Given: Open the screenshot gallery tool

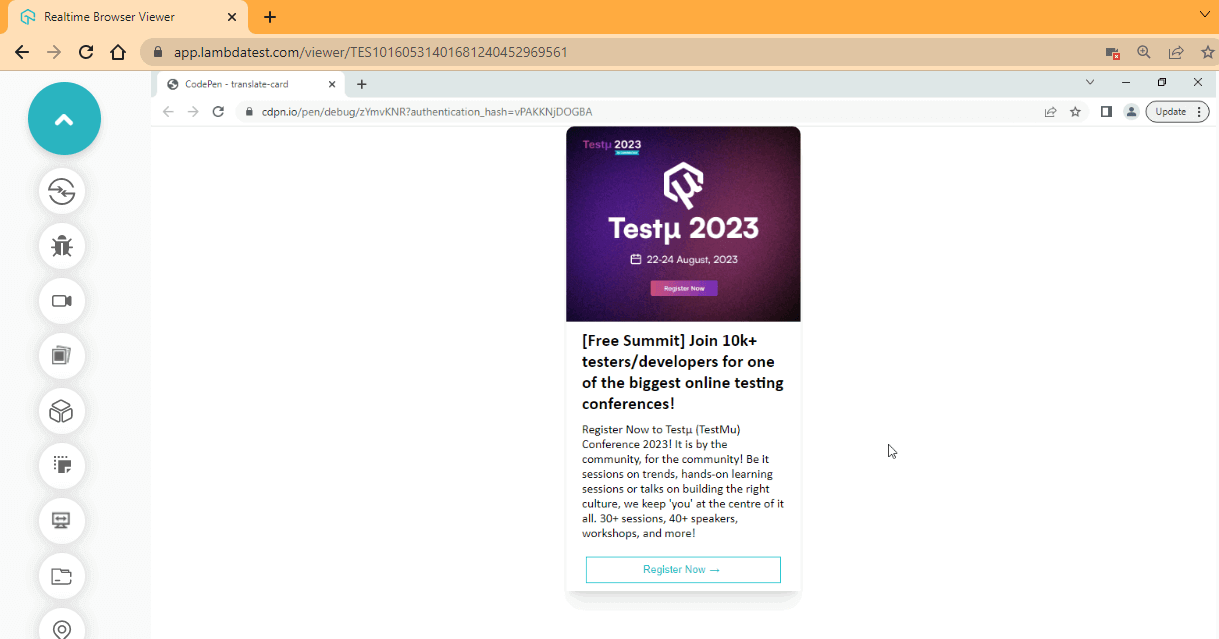Looking at the screenshot, I should coord(62,356).
